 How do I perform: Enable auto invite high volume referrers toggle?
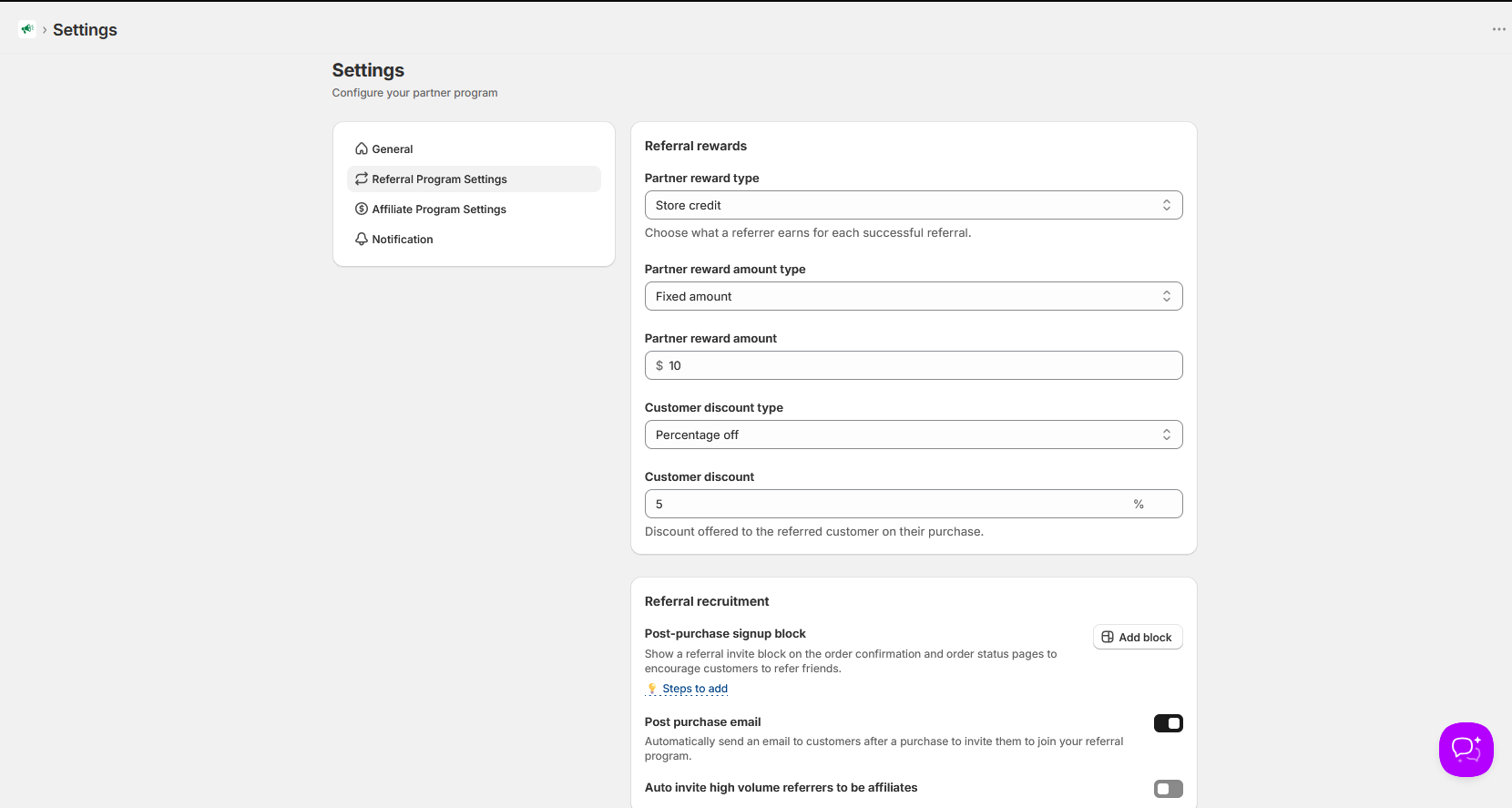point(1169,789)
